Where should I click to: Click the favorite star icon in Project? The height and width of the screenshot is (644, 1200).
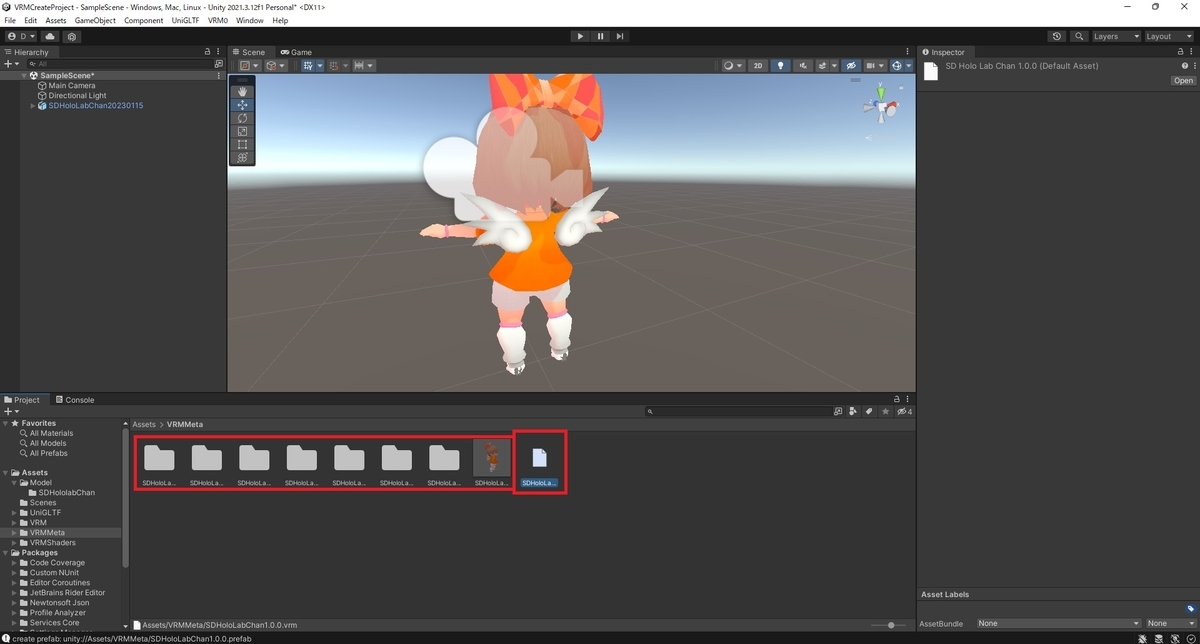point(886,411)
